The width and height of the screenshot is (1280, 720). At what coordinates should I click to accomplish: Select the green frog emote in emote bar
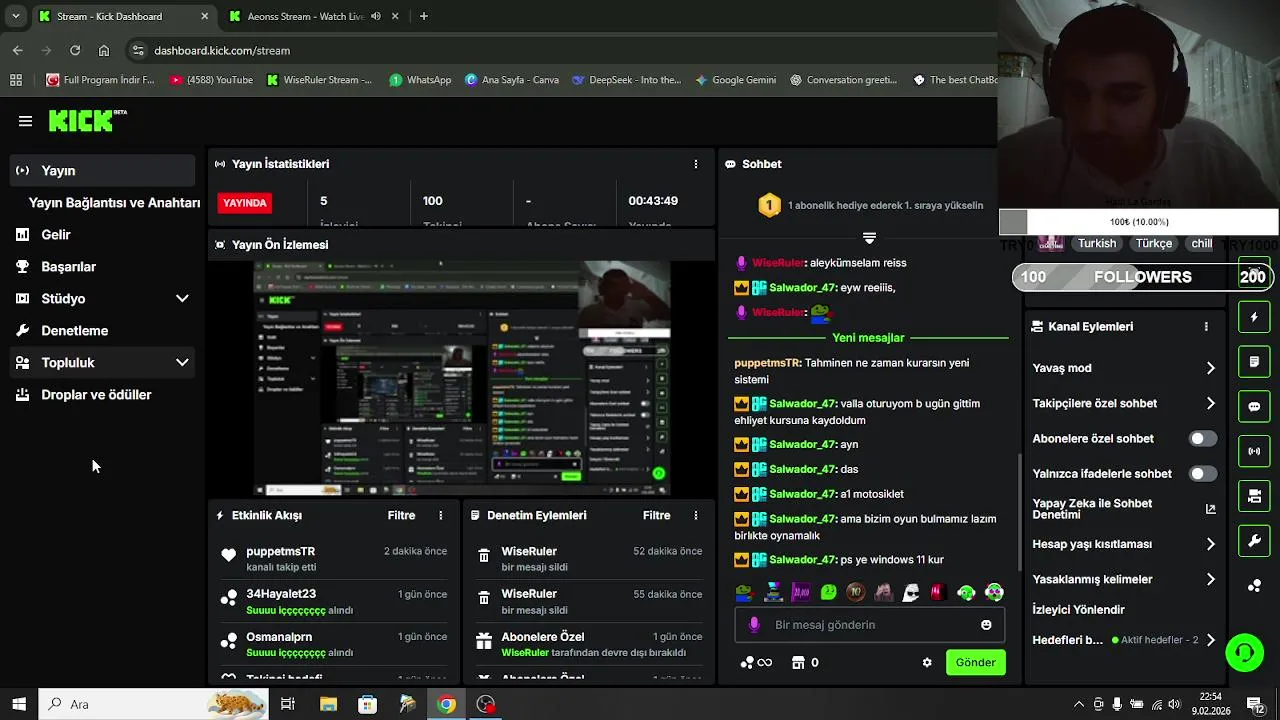pos(828,592)
